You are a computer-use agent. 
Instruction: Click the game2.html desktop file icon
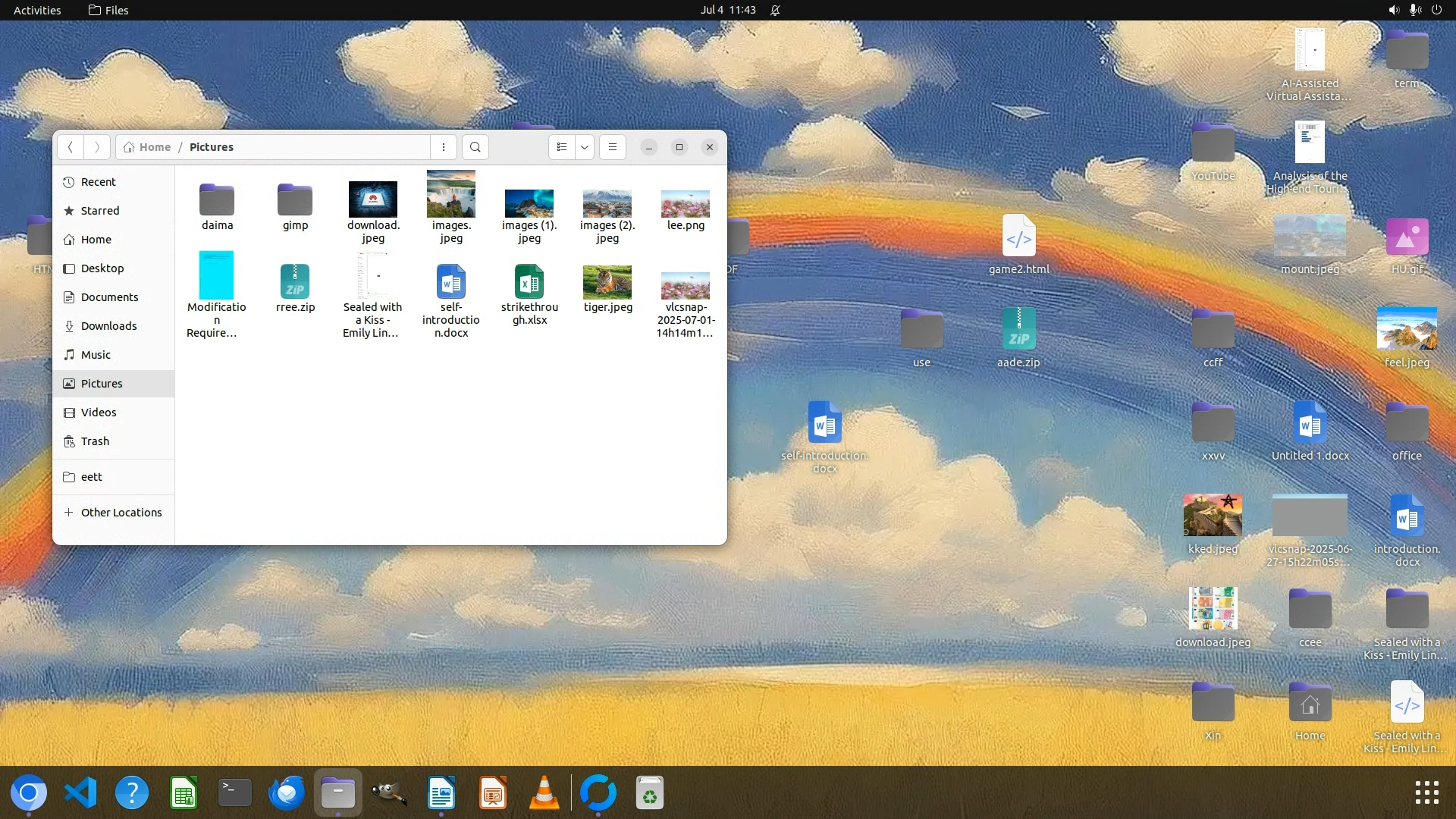(x=1018, y=237)
